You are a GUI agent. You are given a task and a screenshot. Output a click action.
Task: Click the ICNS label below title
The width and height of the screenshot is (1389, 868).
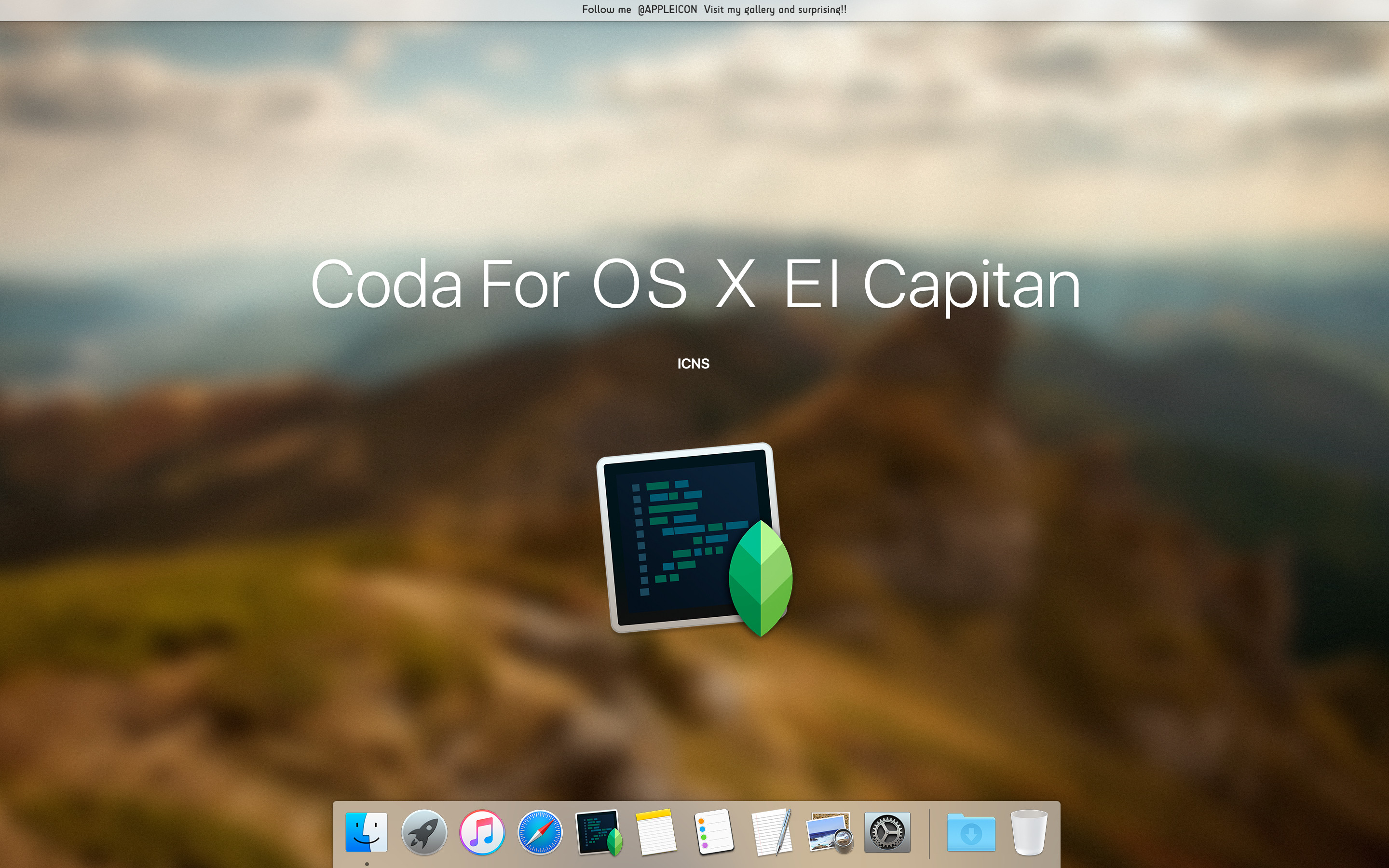click(694, 364)
